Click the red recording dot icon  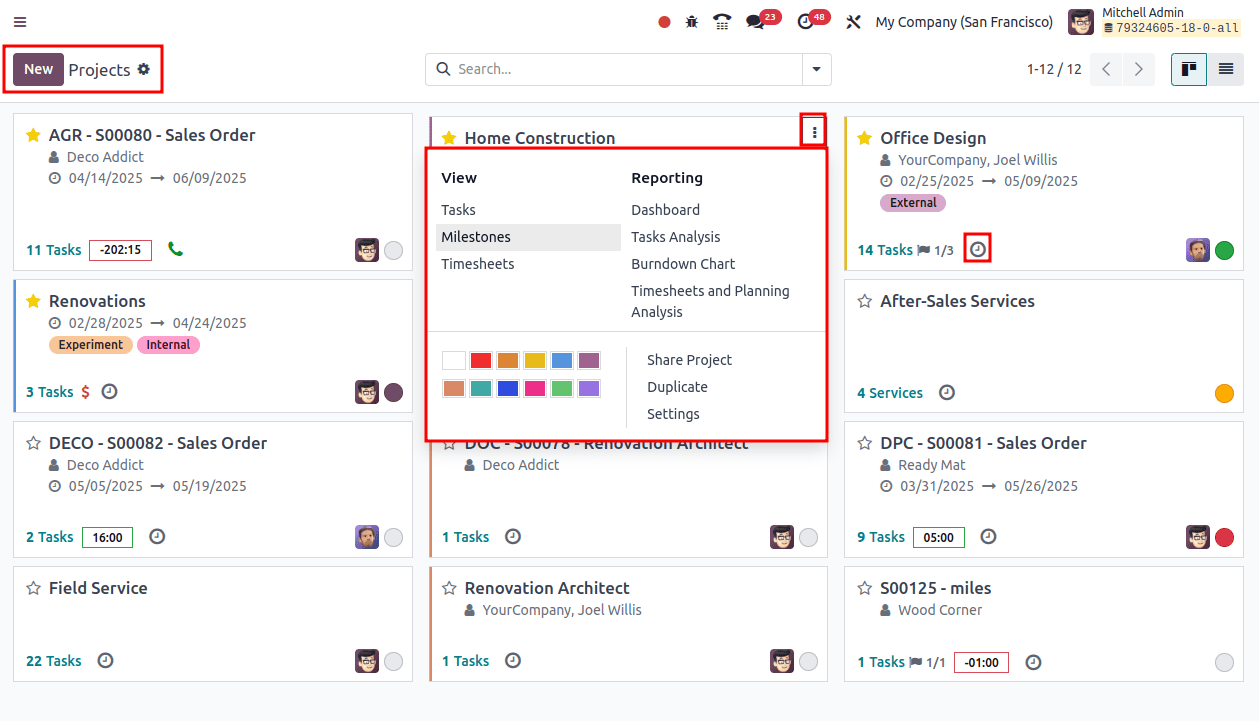pyautogui.click(x=664, y=22)
